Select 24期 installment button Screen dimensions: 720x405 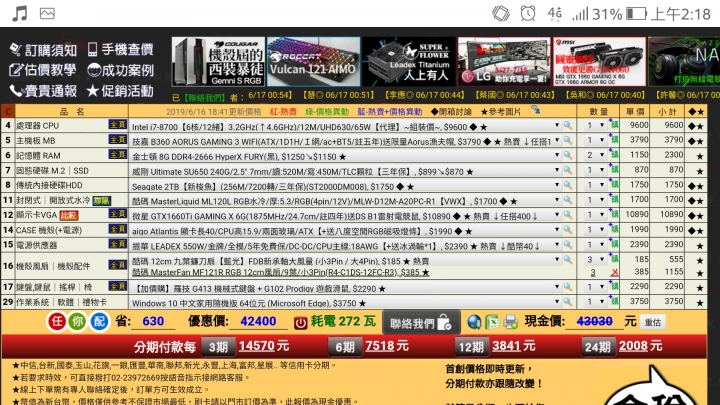coord(598,347)
